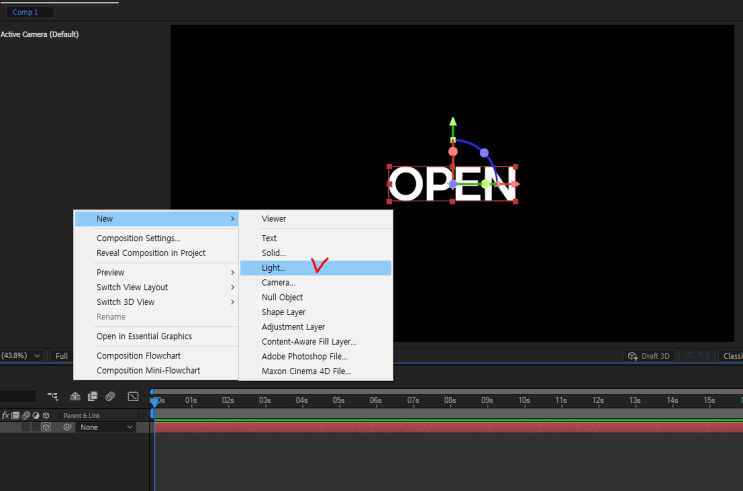The height and width of the screenshot is (491, 743).
Task: Click the Active Camera (Default) label
Action: tap(39, 34)
